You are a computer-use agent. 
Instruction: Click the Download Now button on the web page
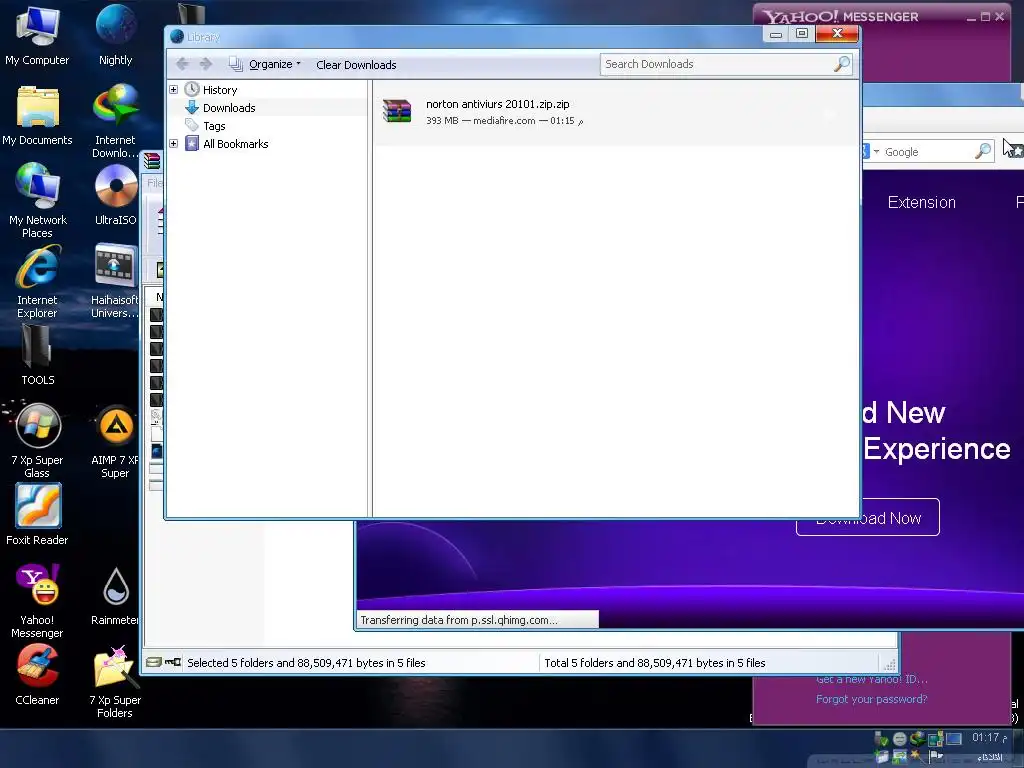click(x=868, y=517)
